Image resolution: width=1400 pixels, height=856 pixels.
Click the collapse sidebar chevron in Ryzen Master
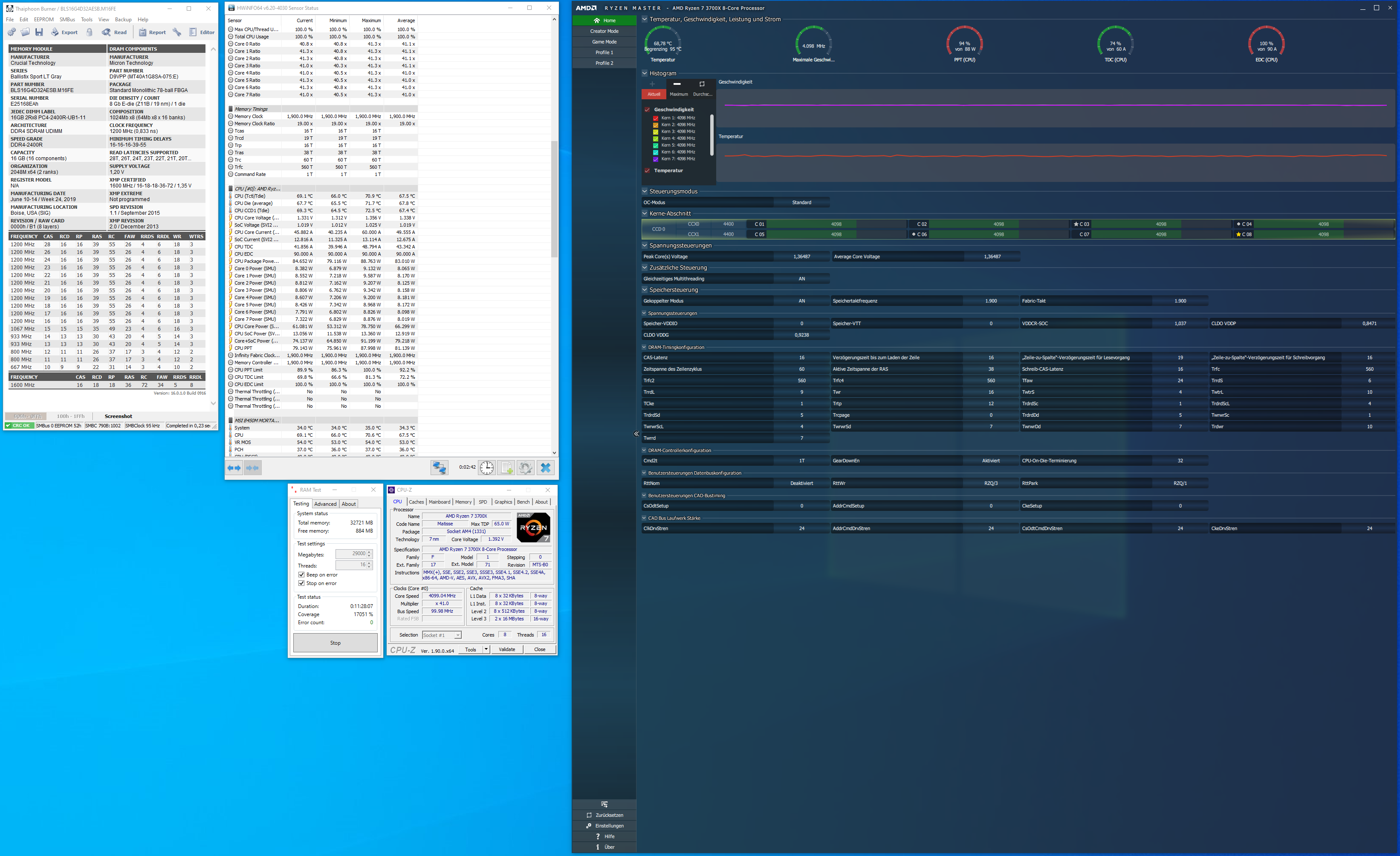coord(636,434)
